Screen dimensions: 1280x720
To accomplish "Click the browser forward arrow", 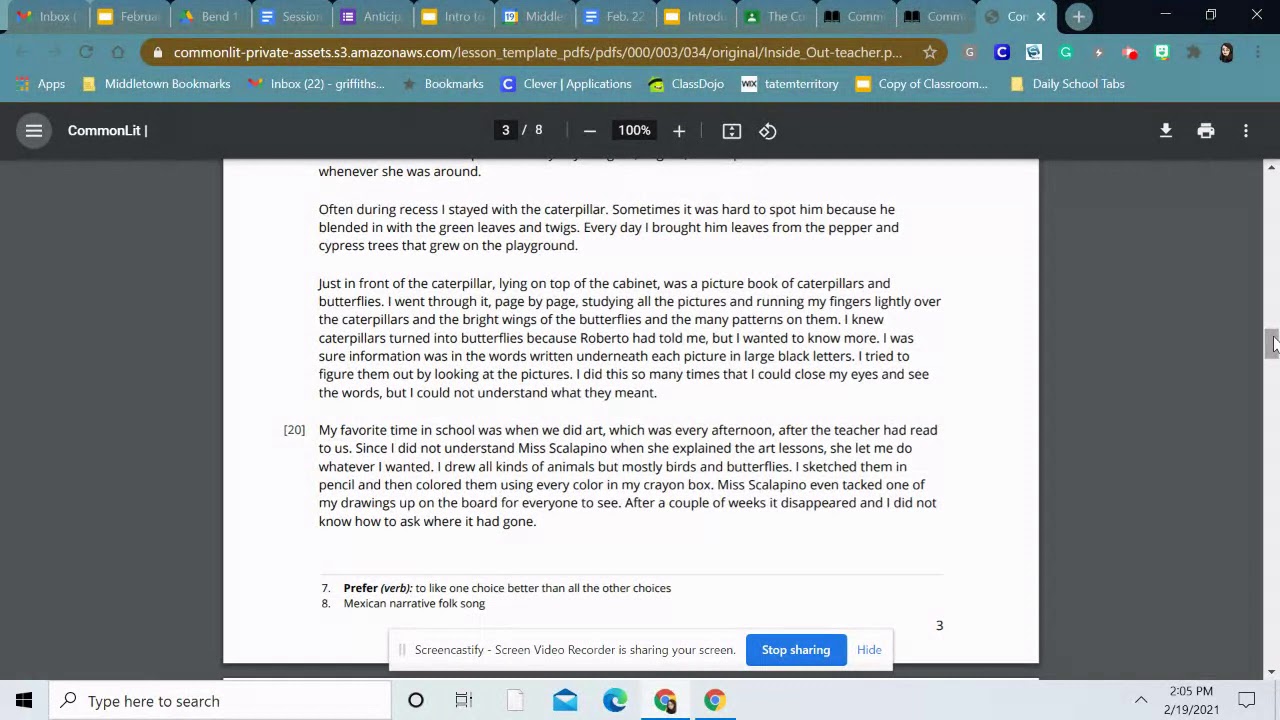I will click(54, 52).
